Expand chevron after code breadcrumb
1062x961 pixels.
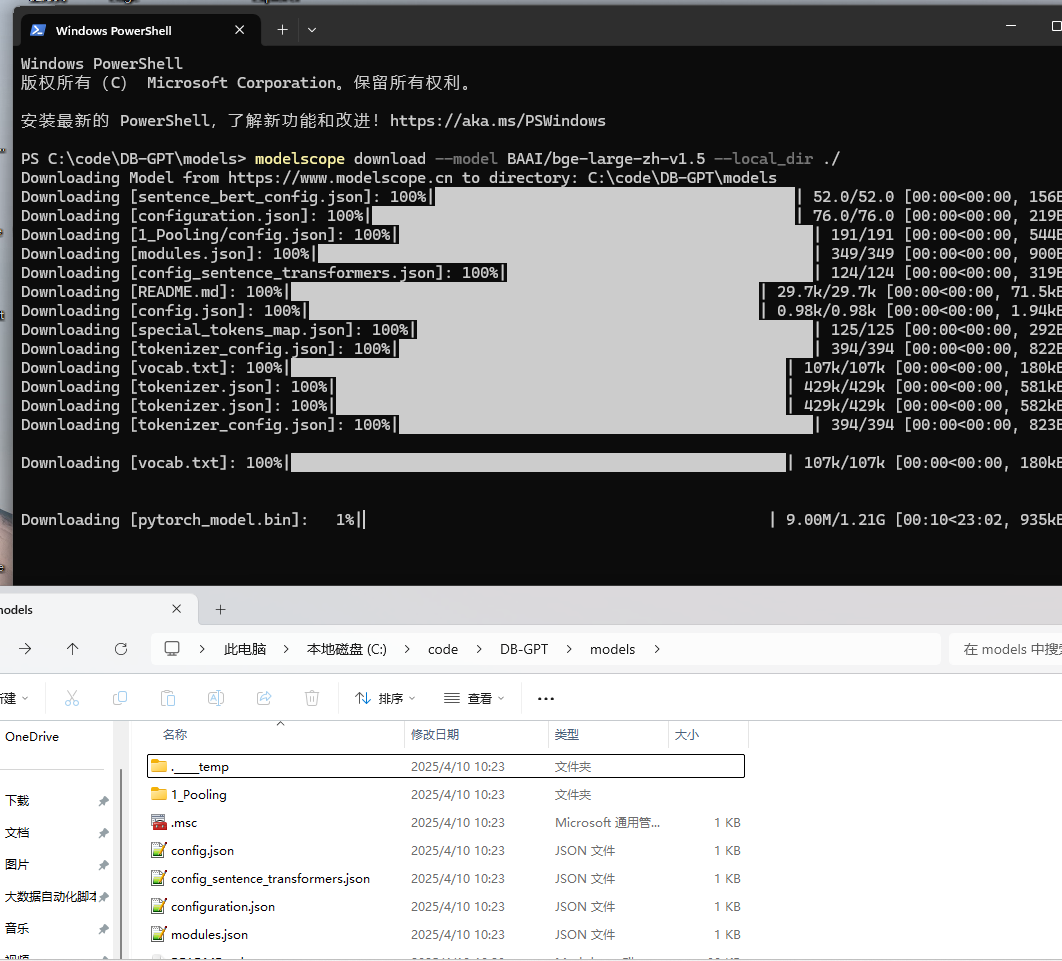pyautogui.click(x=479, y=649)
